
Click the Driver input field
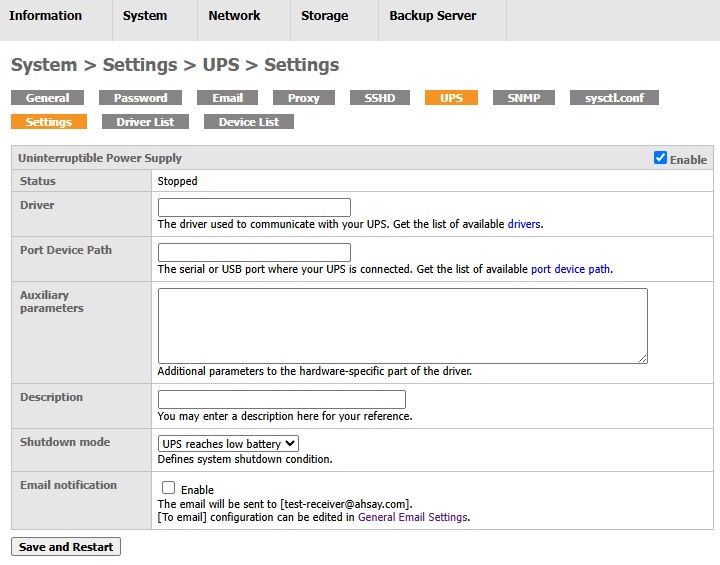pos(254,207)
